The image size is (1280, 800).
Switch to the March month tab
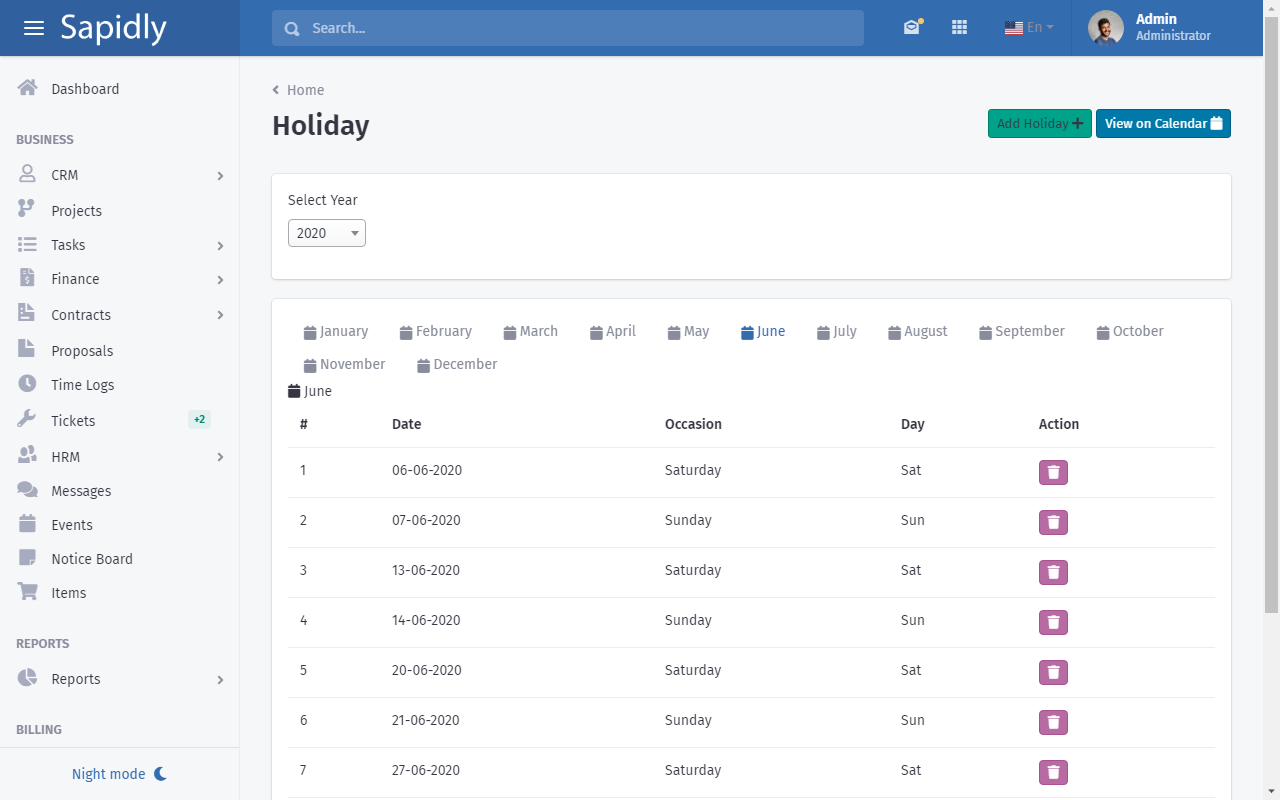point(530,332)
